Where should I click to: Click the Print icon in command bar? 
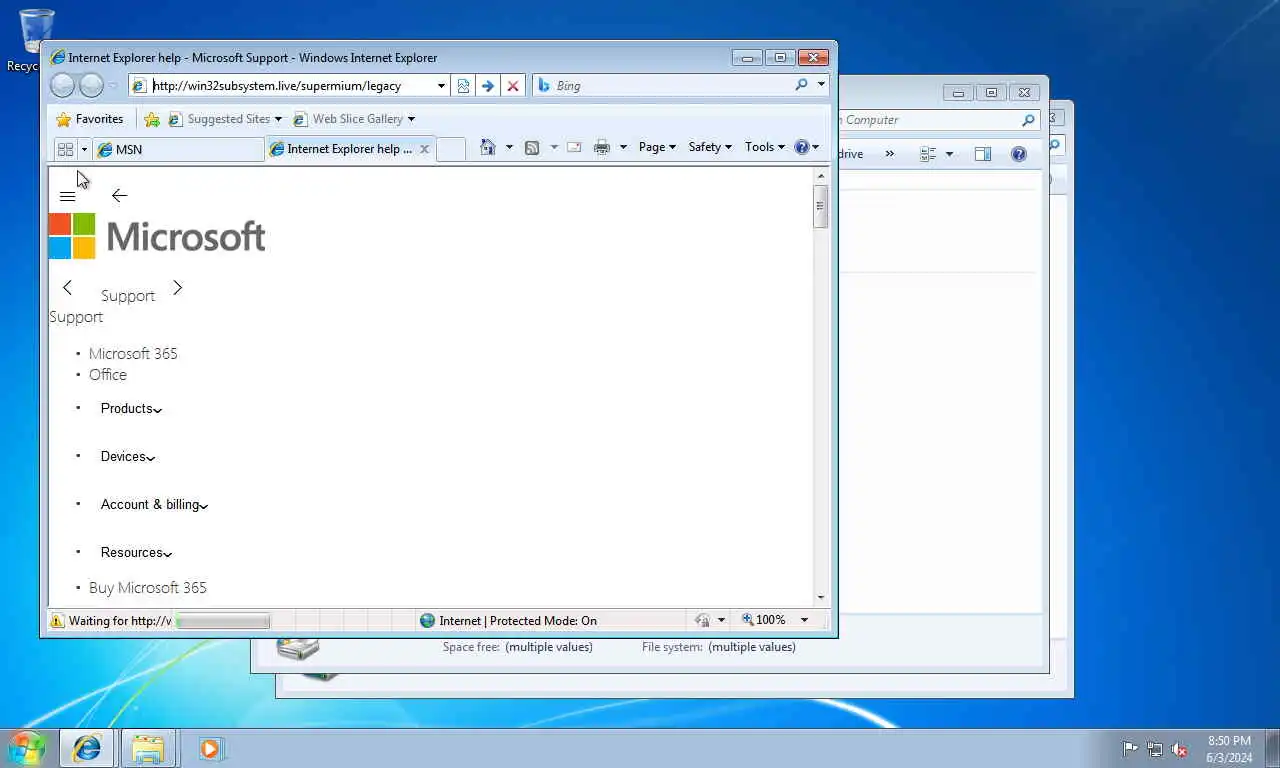point(602,147)
